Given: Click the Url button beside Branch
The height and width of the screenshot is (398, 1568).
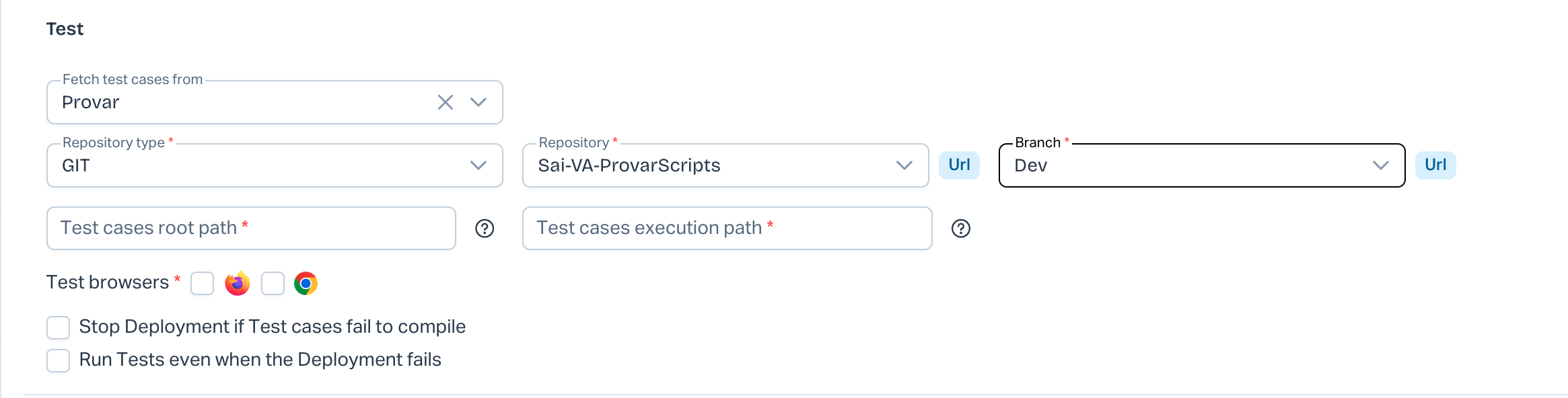Looking at the screenshot, I should (1435, 165).
